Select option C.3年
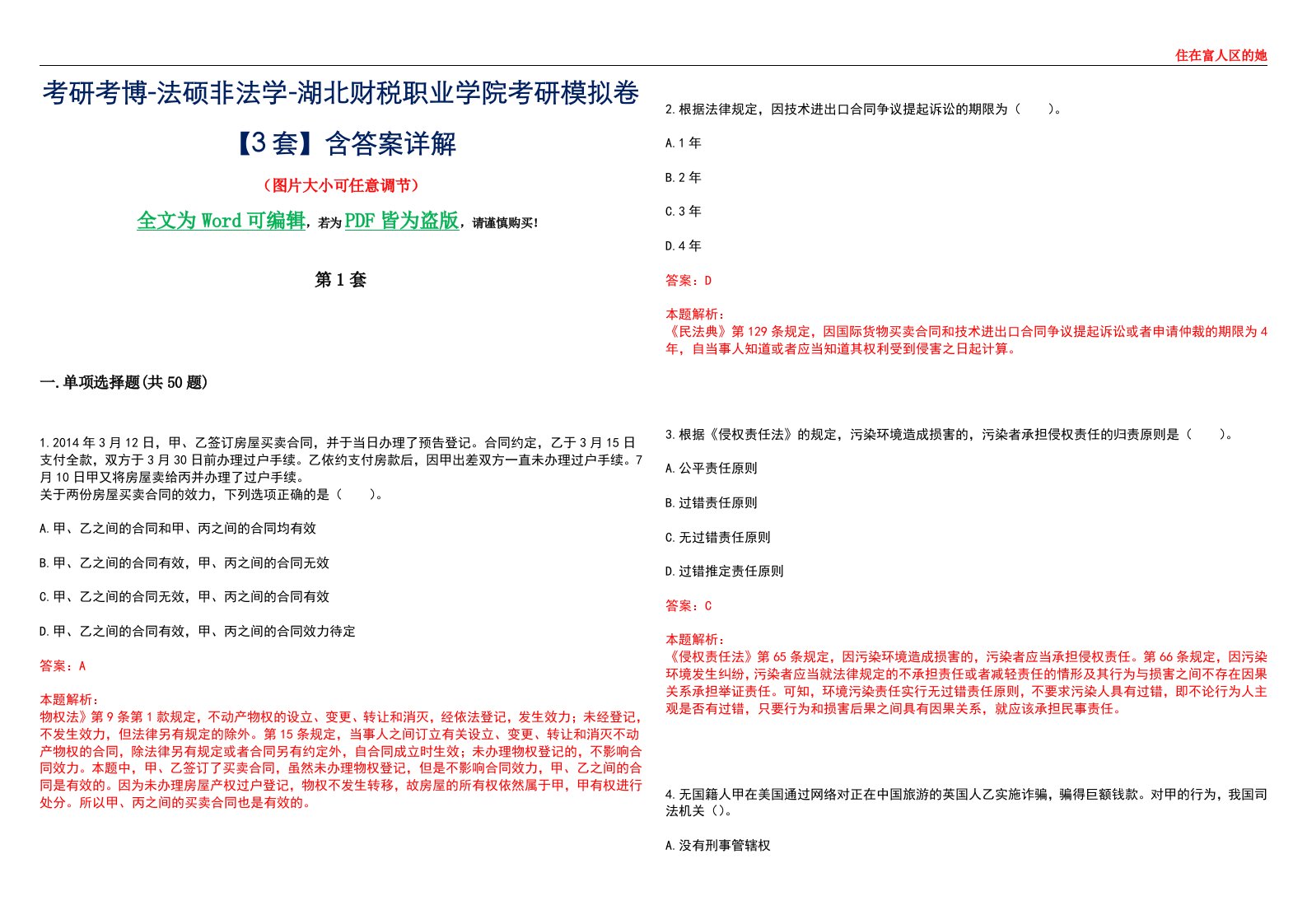The image size is (1307, 924). tap(684, 212)
